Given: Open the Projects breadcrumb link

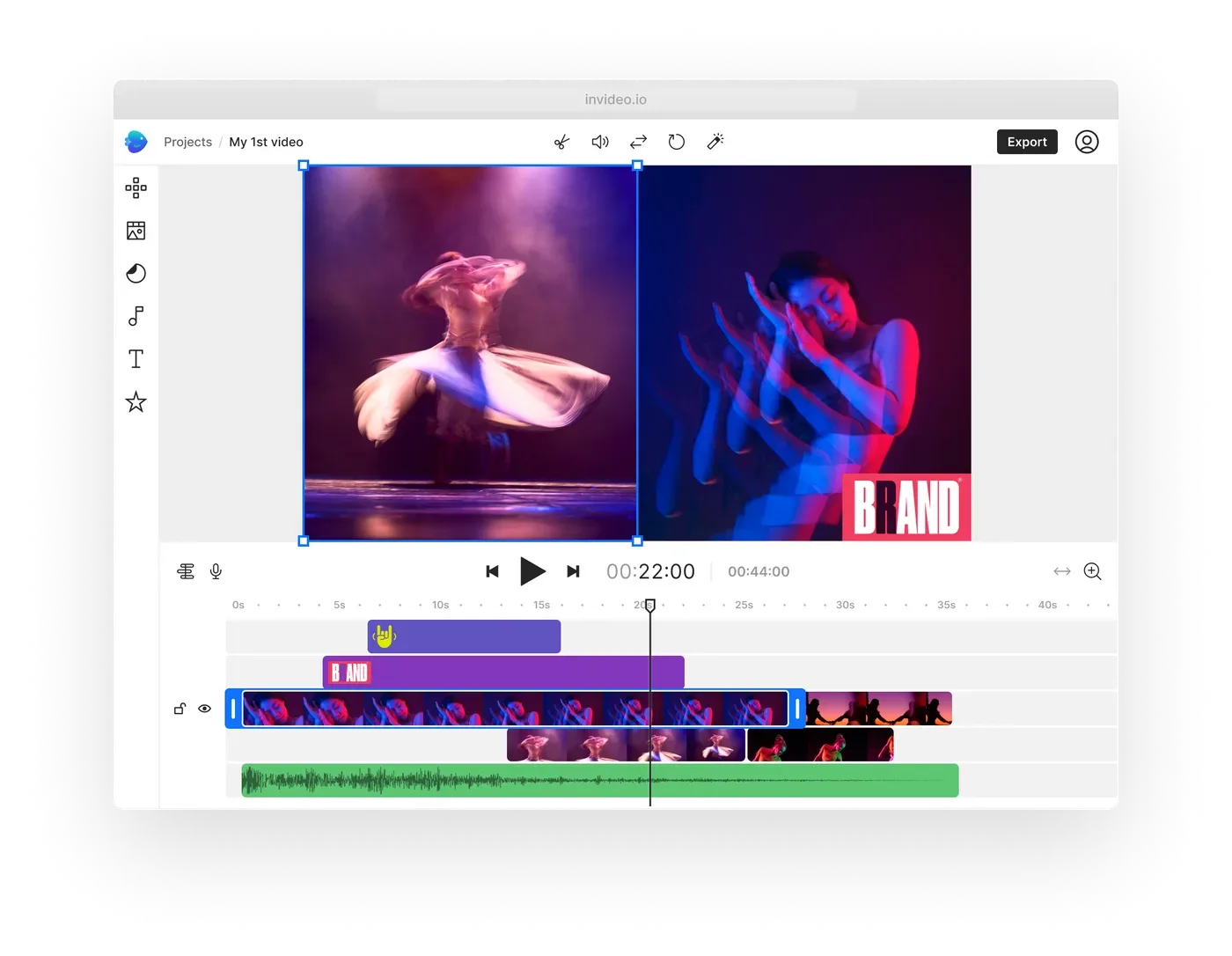Looking at the screenshot, I should (187, 142).
